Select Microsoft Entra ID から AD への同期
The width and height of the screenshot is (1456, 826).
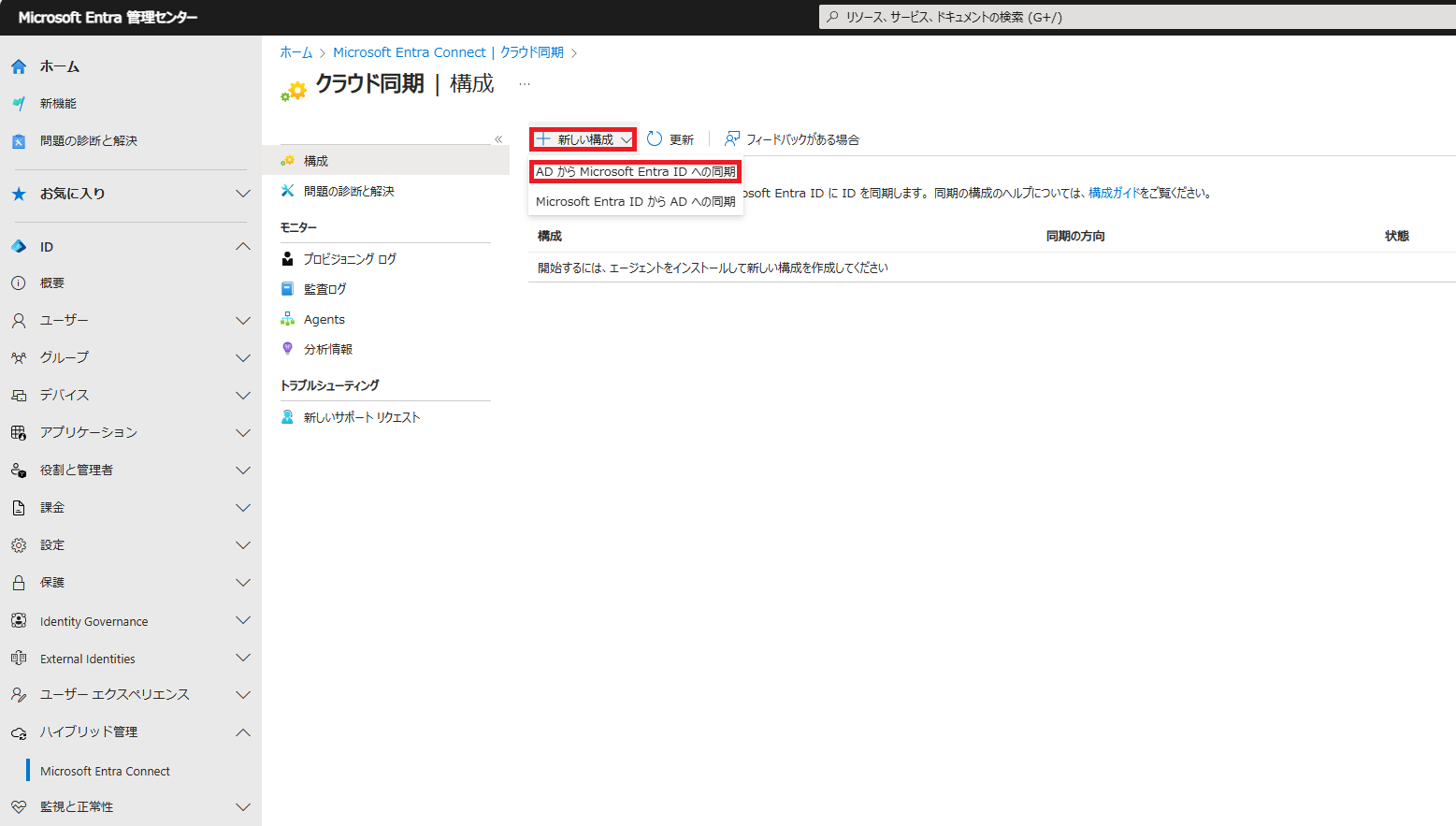[635, 201]
